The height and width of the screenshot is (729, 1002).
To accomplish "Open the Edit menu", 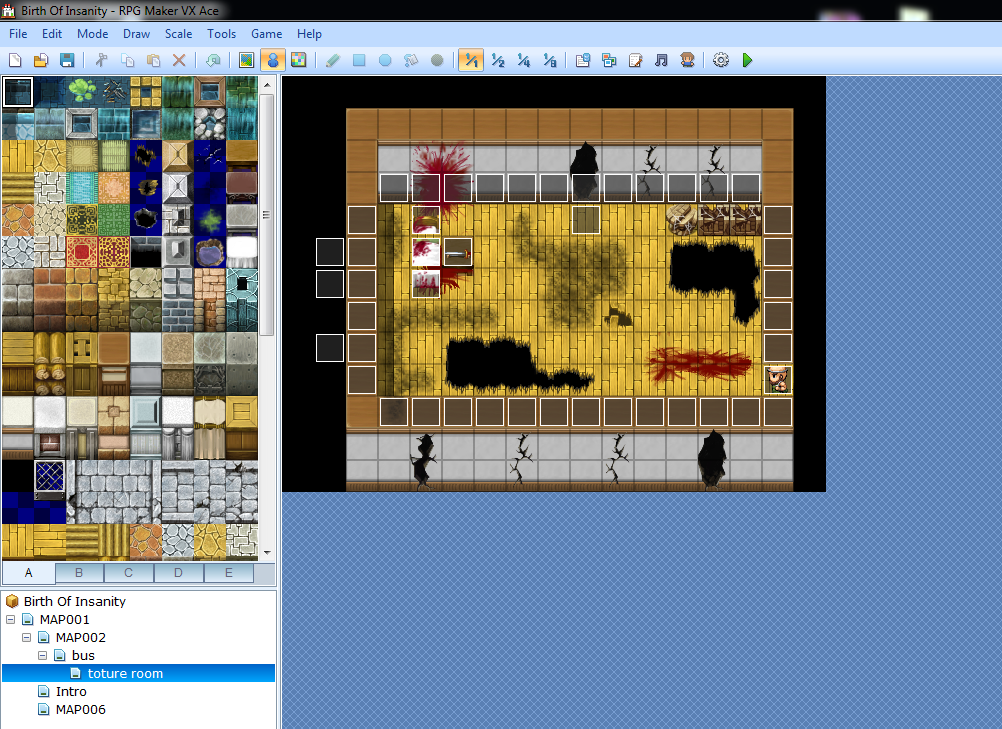I will pyautogui.click(x=52, y=34).
